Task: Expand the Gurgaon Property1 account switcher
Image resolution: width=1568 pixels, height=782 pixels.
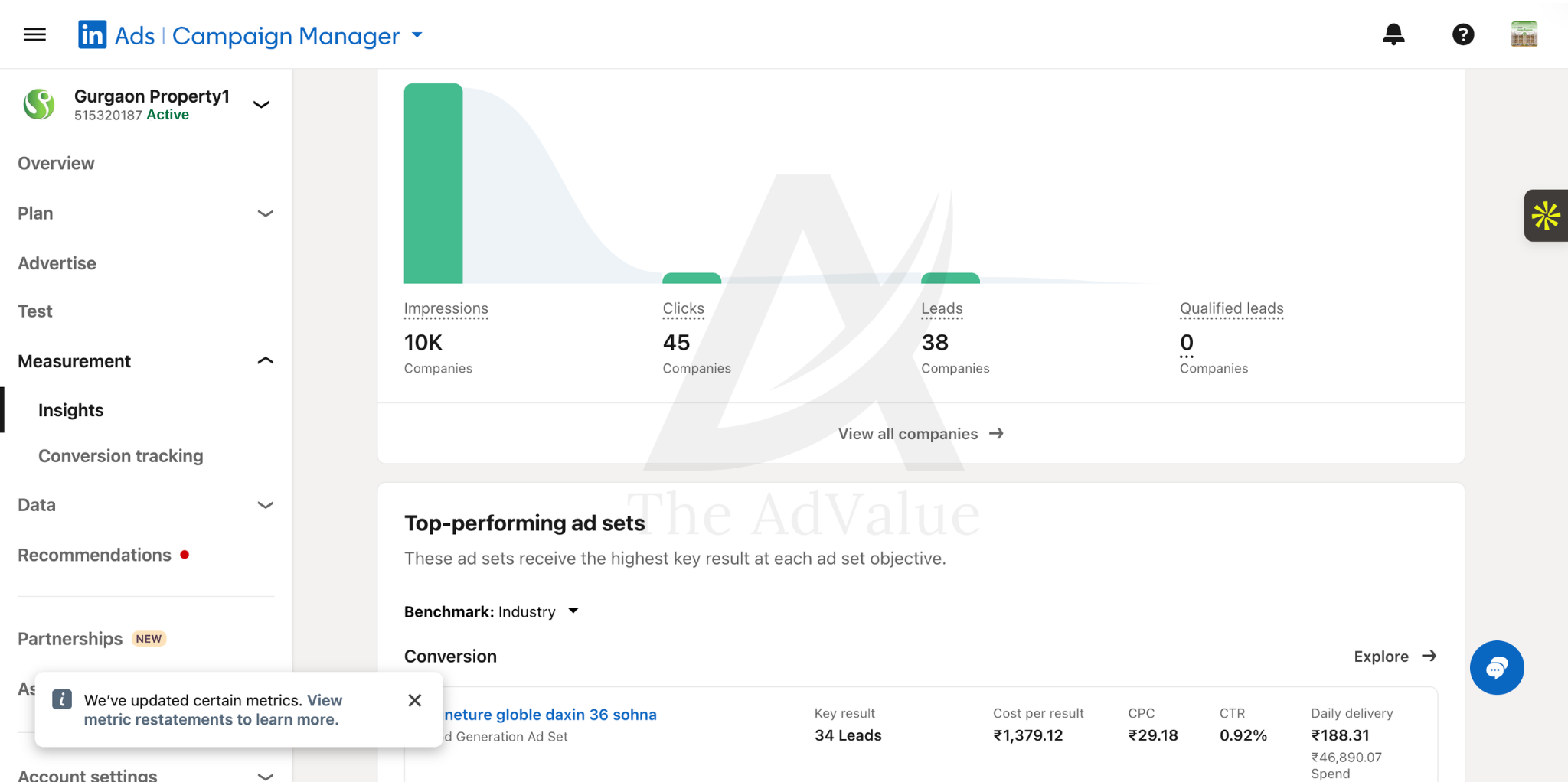Action: [x=261, y=104]
